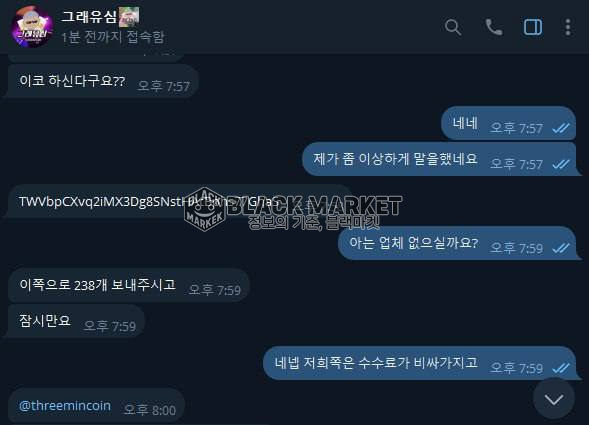Click the last seen status 1분 전까지 접속함

point(113,37)
